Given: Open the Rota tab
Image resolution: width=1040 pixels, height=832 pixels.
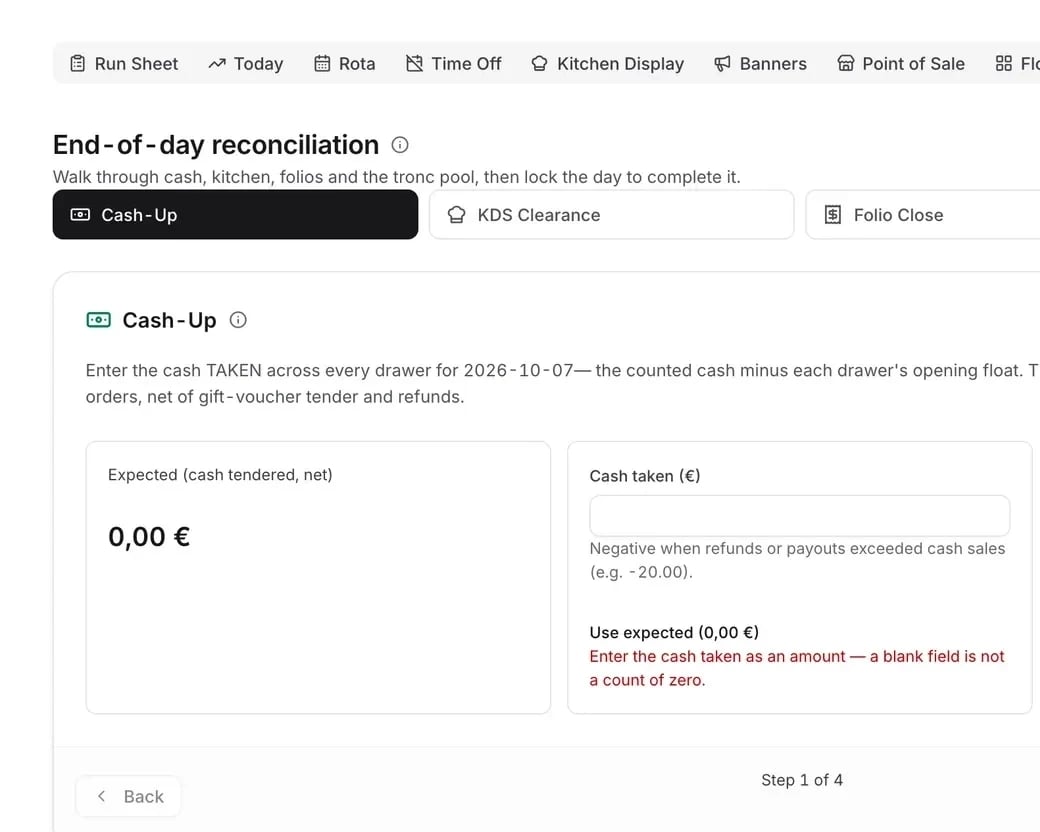Looking at the screenshot, I should point(344,64).
